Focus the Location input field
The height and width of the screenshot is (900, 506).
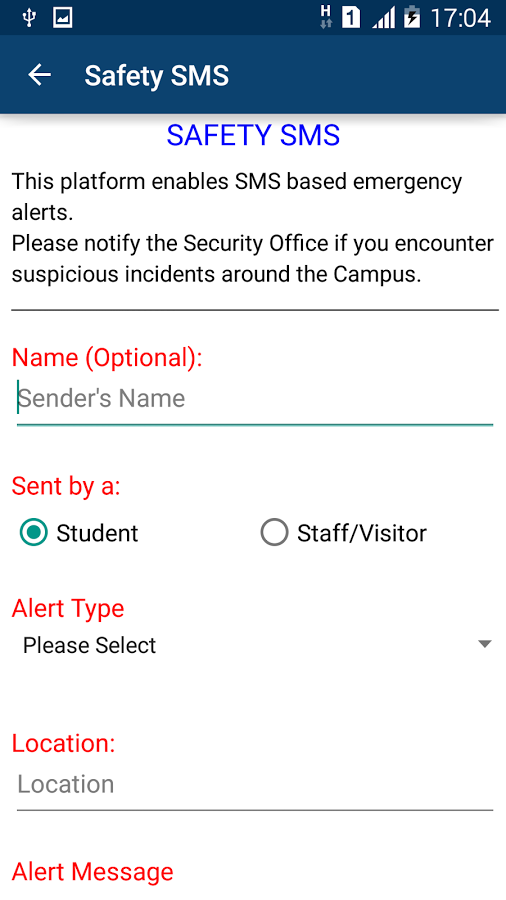click(255, 784)
